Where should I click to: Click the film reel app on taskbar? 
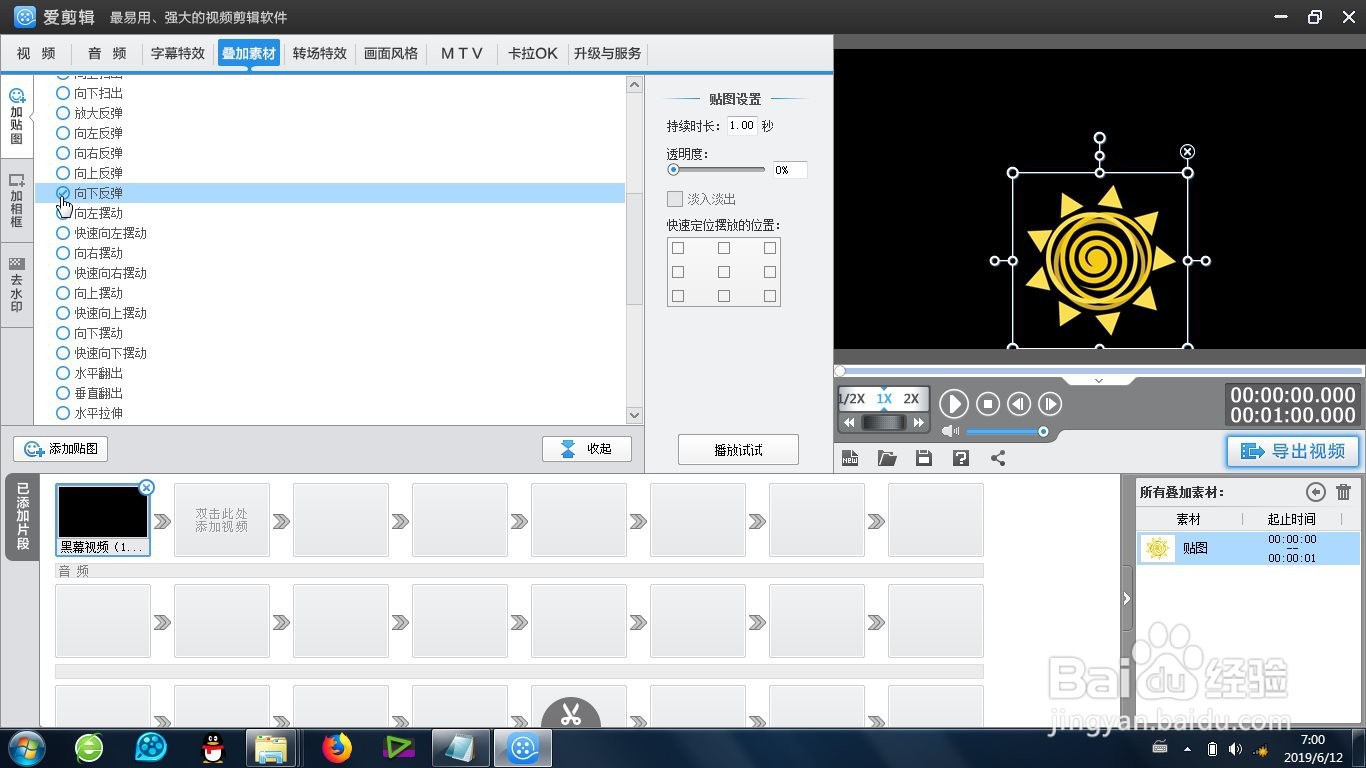[x=151, y=748]
